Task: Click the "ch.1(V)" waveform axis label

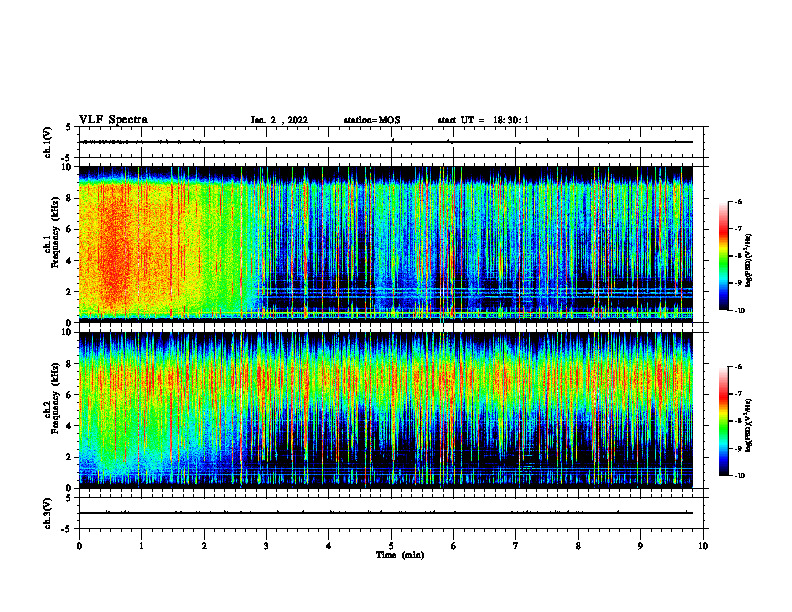Action: pos(48,142)
